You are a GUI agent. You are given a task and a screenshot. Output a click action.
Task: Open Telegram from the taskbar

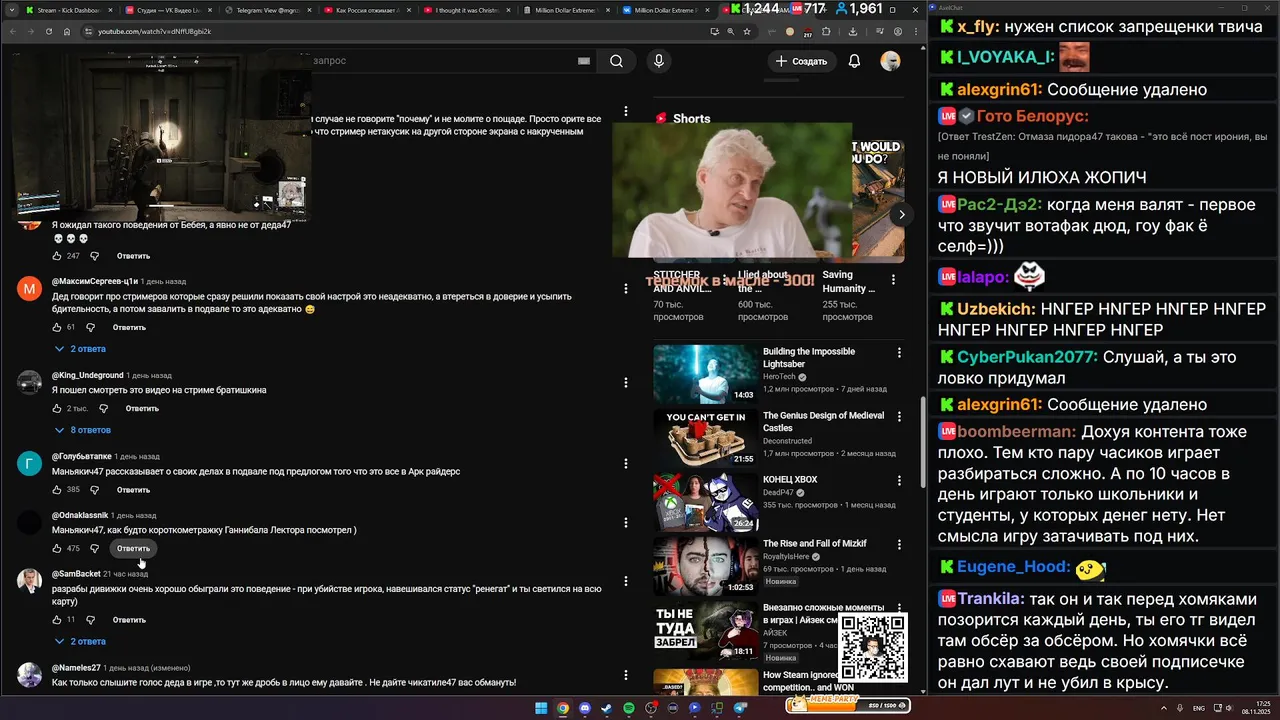point(740,708)
